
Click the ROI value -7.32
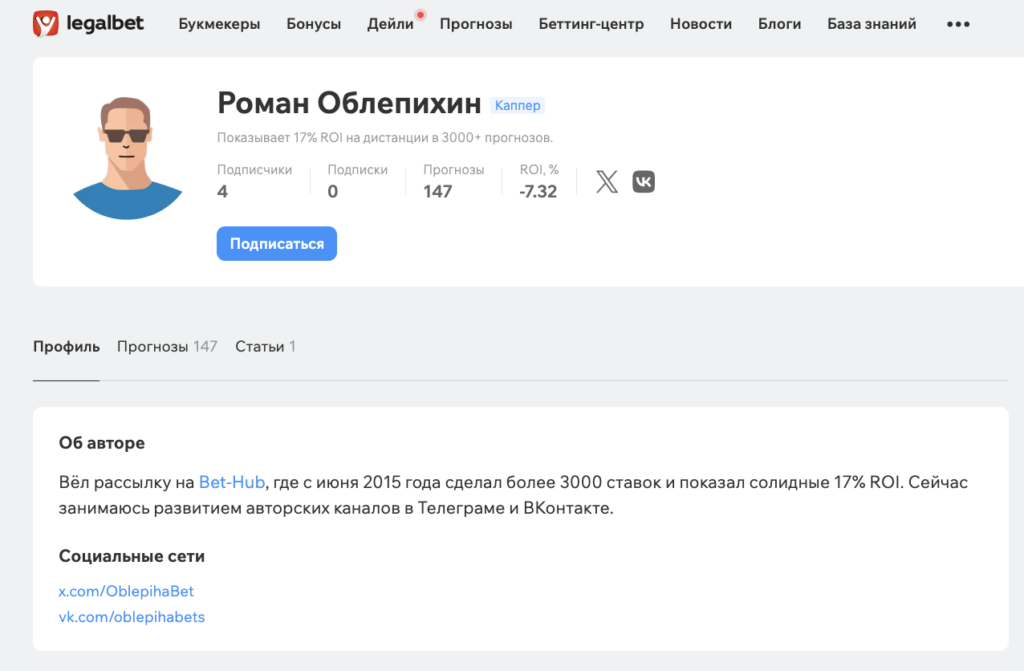pyautogui.click(x=538, y=191)
